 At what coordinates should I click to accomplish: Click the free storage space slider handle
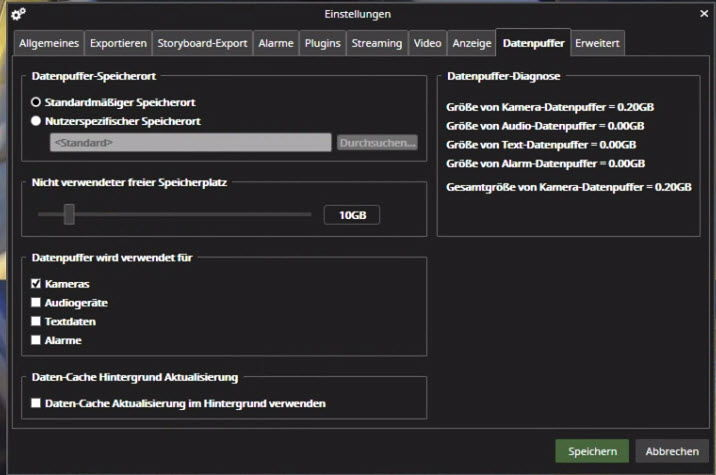point(69,214)
